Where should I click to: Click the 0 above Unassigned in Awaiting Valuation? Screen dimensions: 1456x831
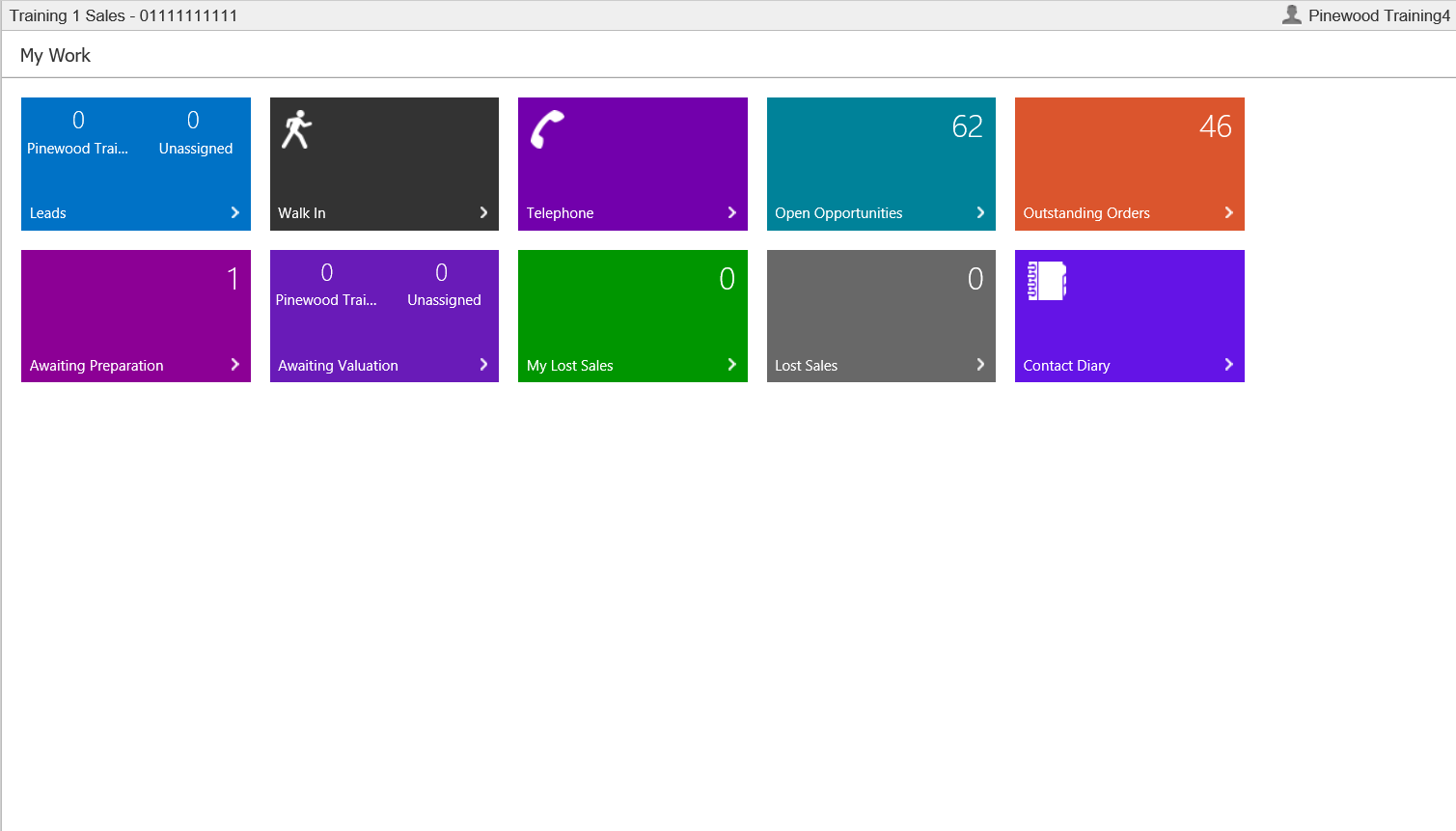pos(441,272)
